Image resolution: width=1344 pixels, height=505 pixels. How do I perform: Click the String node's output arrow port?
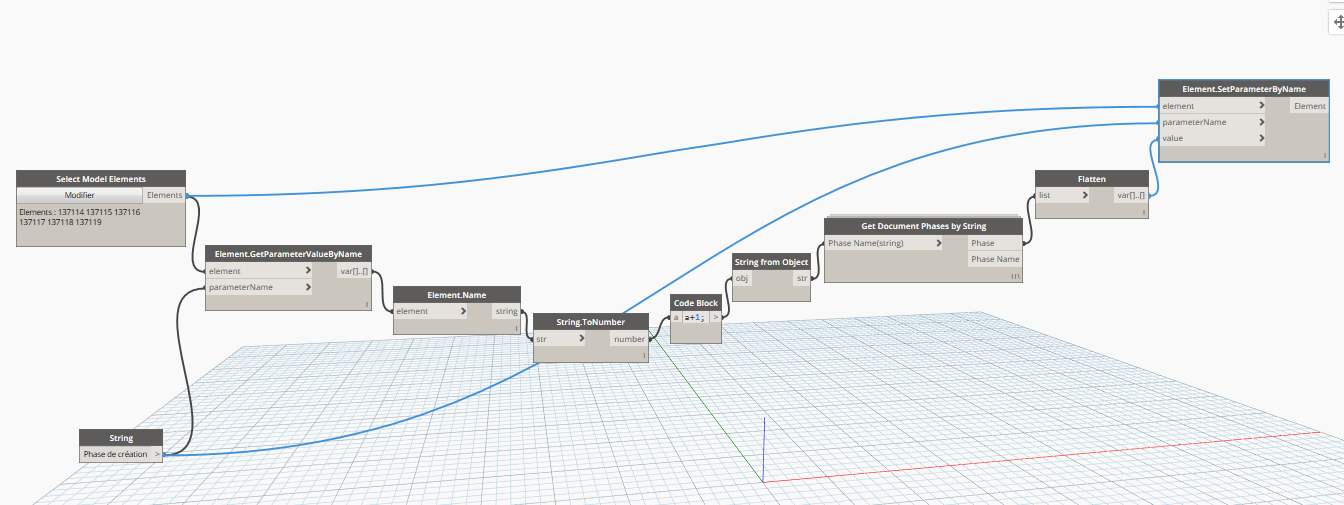tap(157, 454)
